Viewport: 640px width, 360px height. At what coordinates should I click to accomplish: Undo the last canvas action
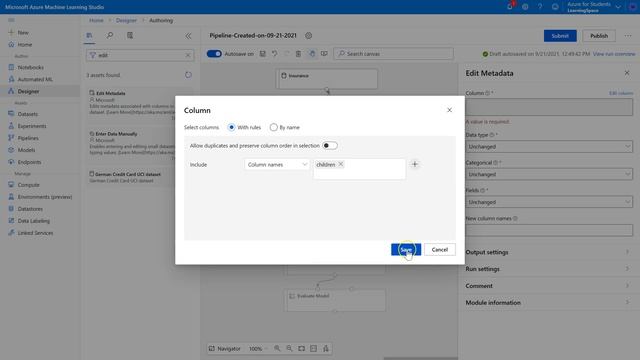pos(274,54)
